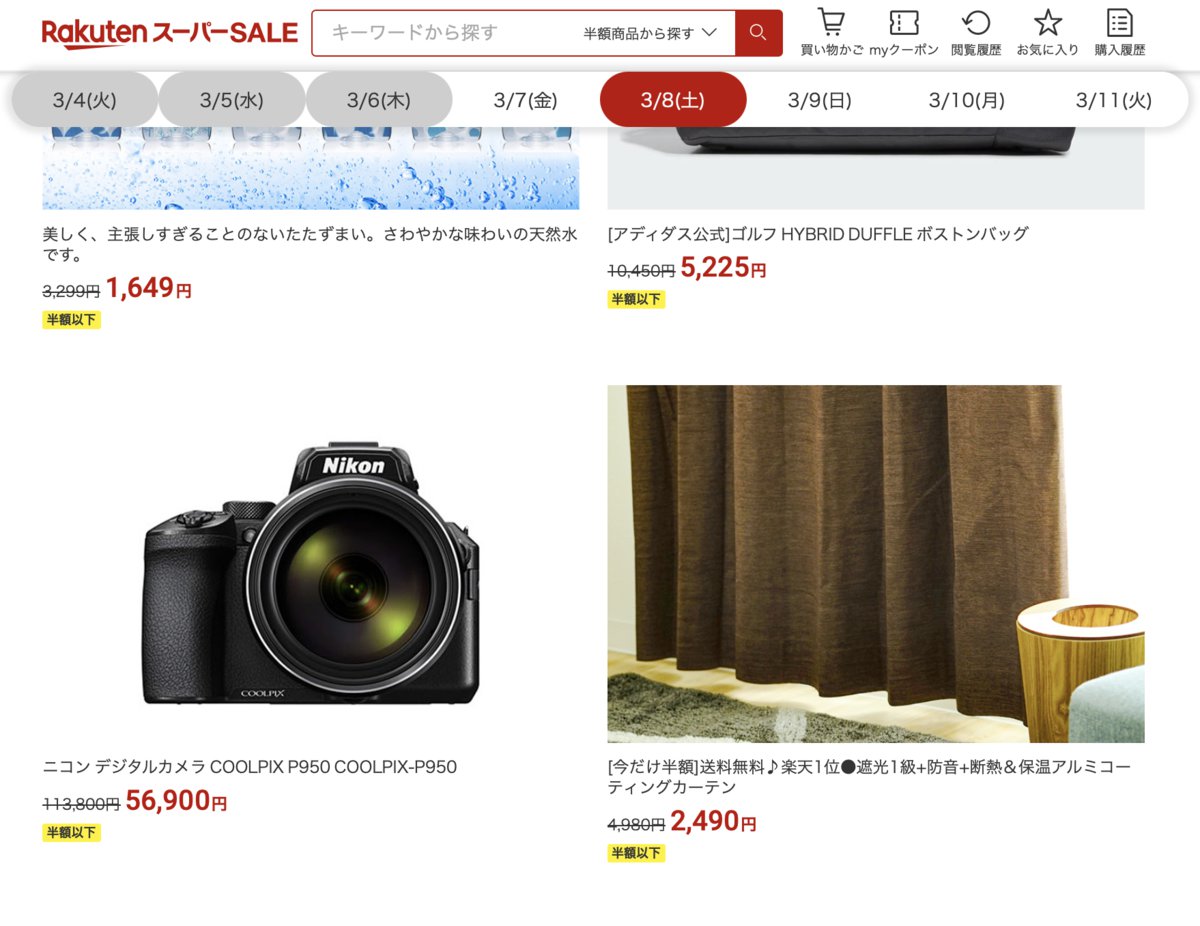Open the Nikon COOLPIX P950 camera image

click(311, 564)
